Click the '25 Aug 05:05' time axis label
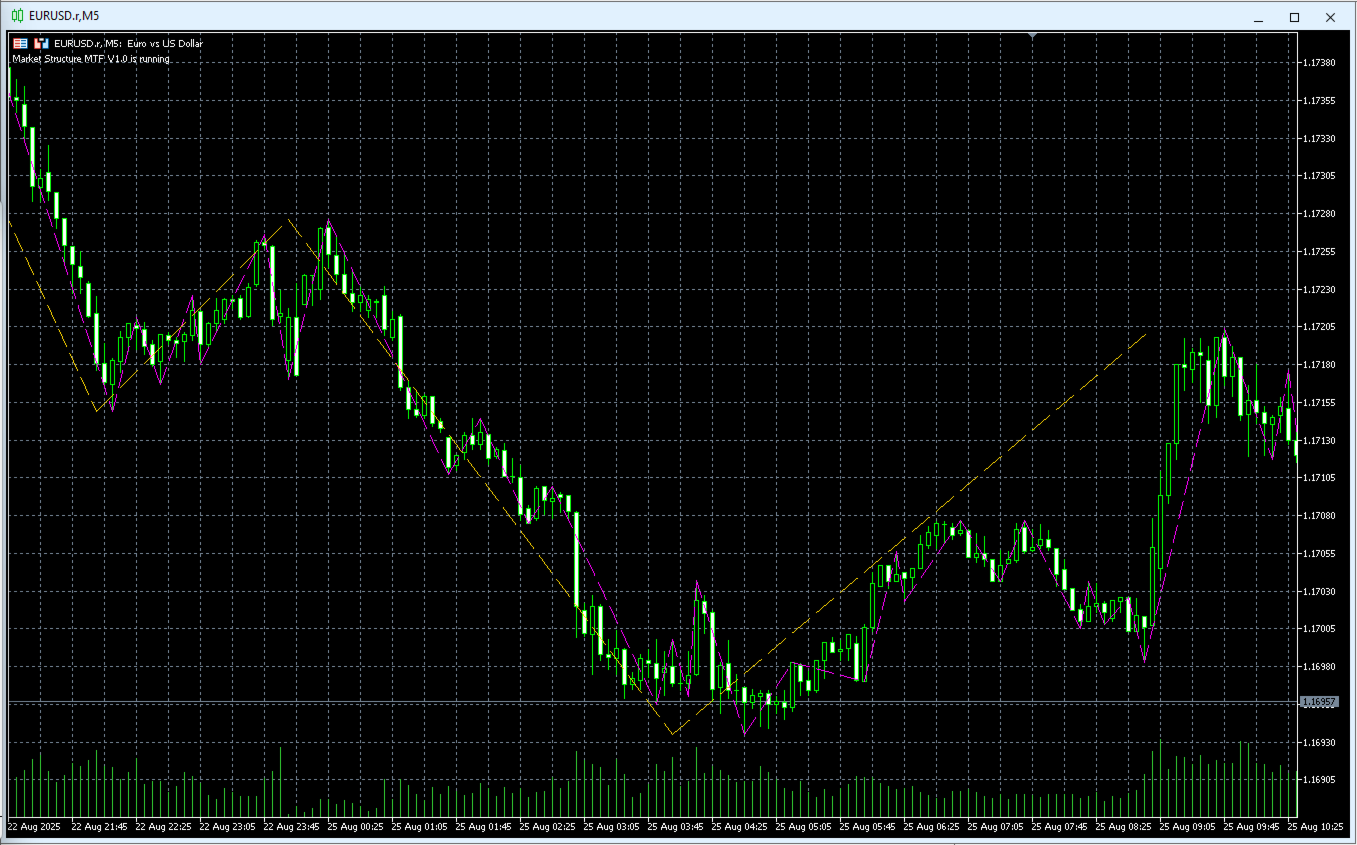Image resolution: width=1357 pixels, height=845 pixels. pyautogui.click(x=803, y=827)
